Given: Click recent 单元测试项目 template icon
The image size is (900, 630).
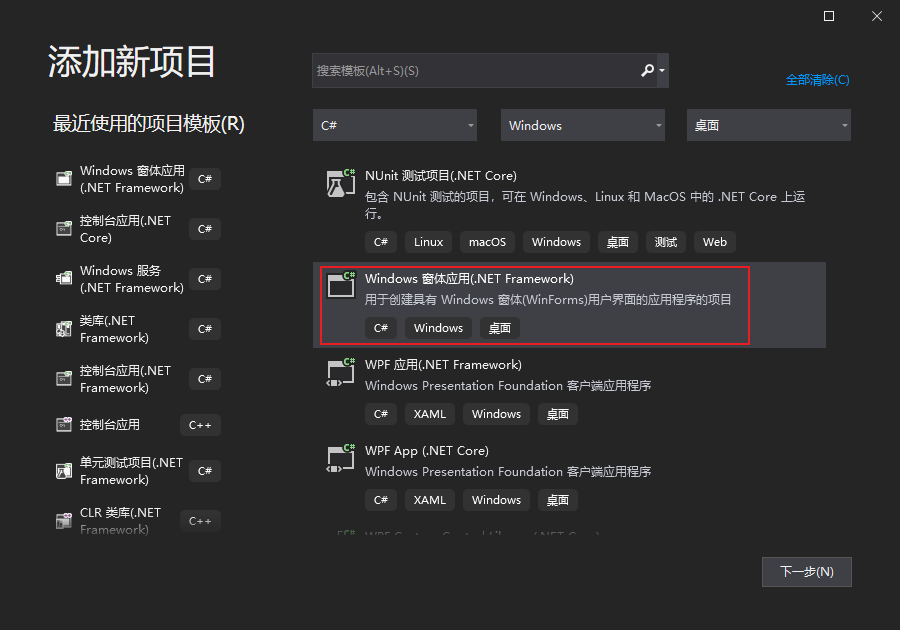Looking at the screenshot, I should (64, 470).
